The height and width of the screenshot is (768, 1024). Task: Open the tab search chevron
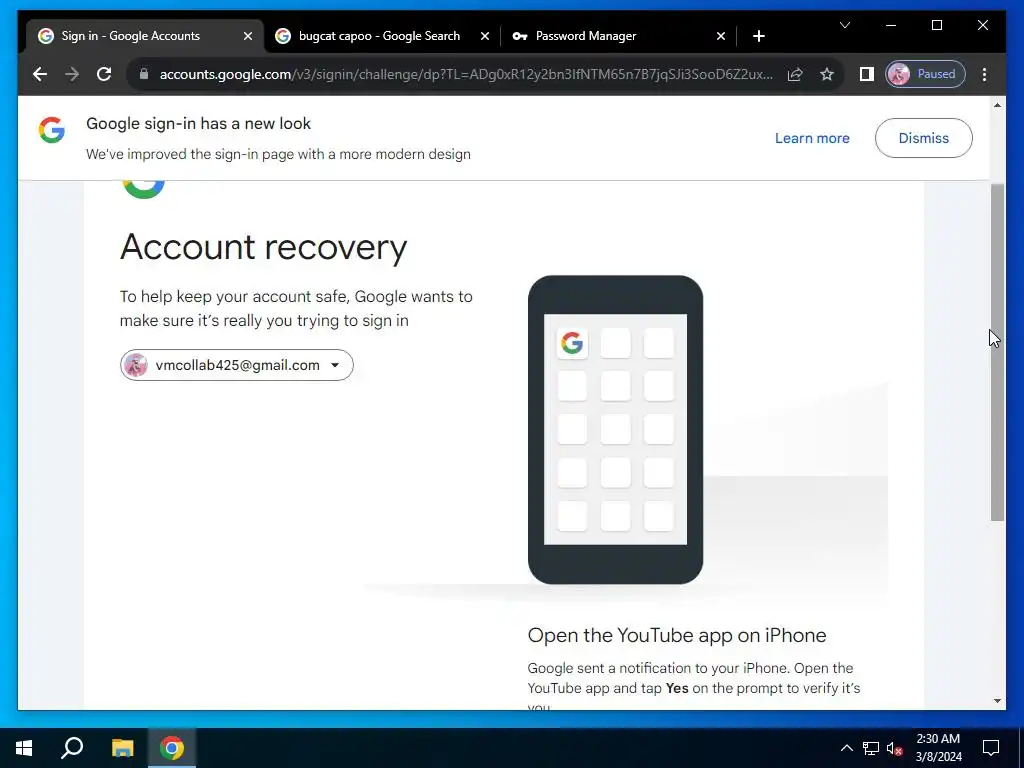pos(845,25)
